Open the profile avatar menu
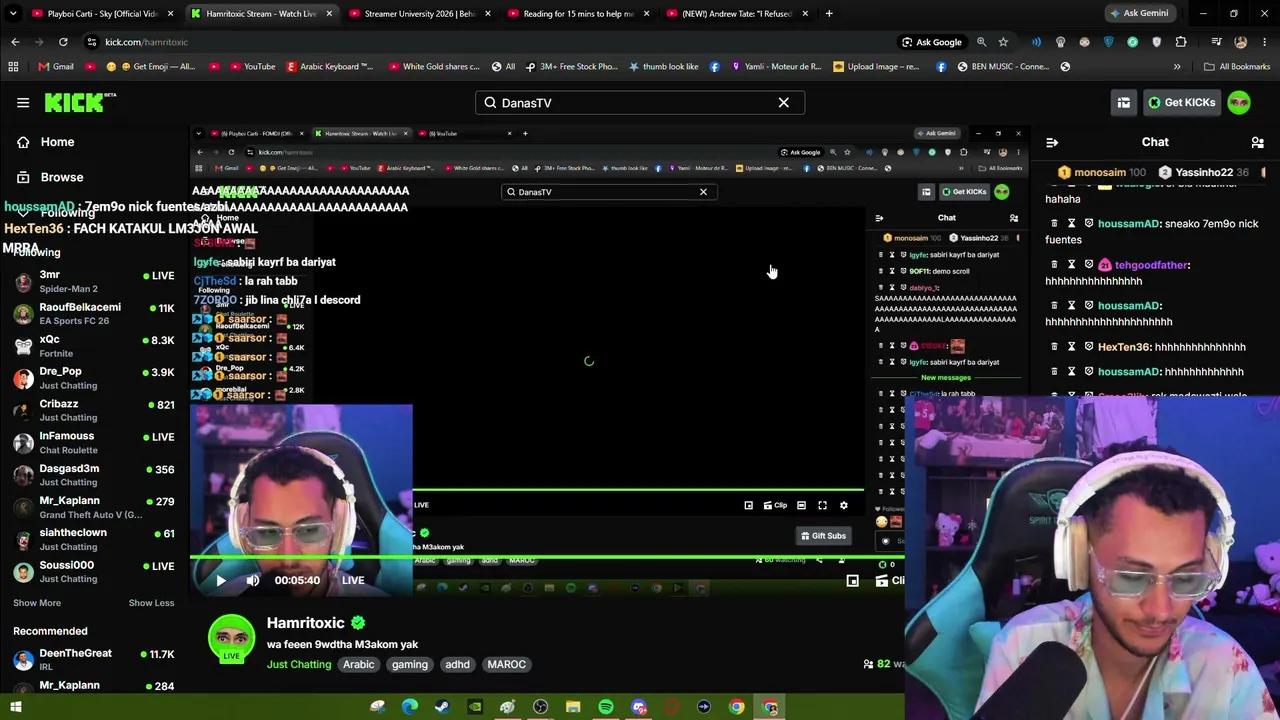This screenshot has height=720, width=1280. [1239, 102]
